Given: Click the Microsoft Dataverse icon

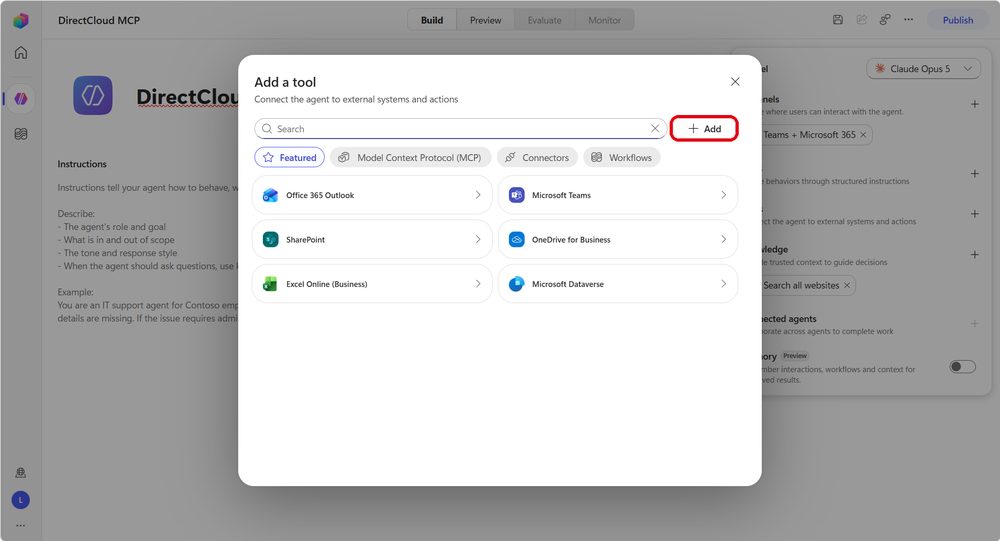Looking at the screenshot, I should coord(517,284).
